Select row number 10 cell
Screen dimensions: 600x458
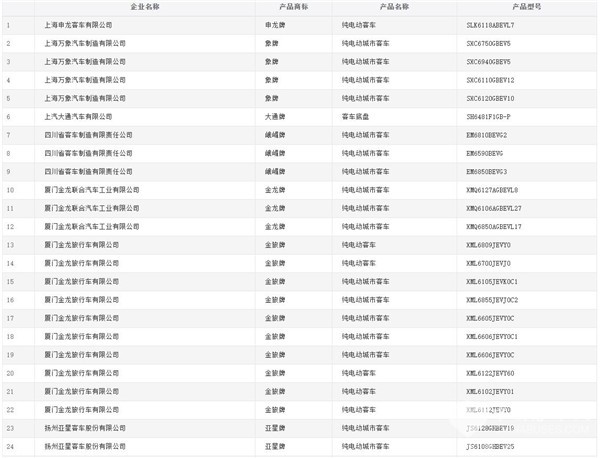(x=9, y=190)
